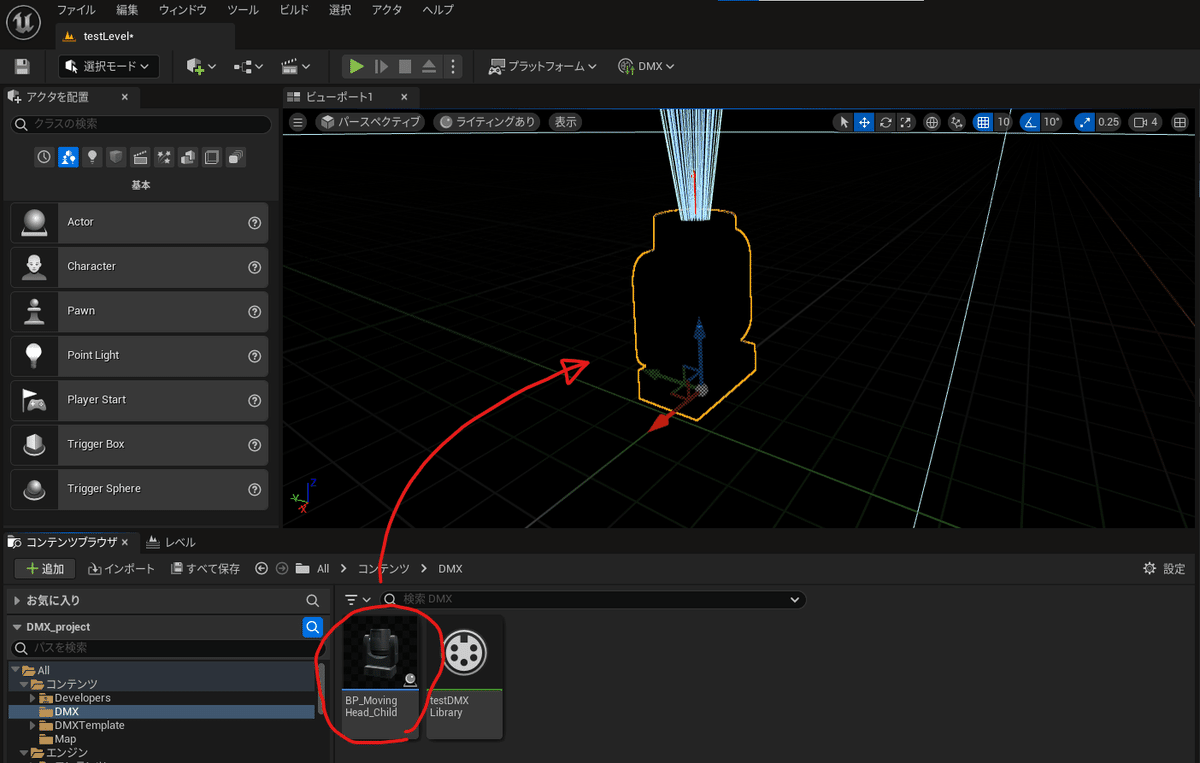This screenshot has width=1200, height=763.
Task: Toggle scale snapping in viewport toolbar
Action: tap(1085, 122)
